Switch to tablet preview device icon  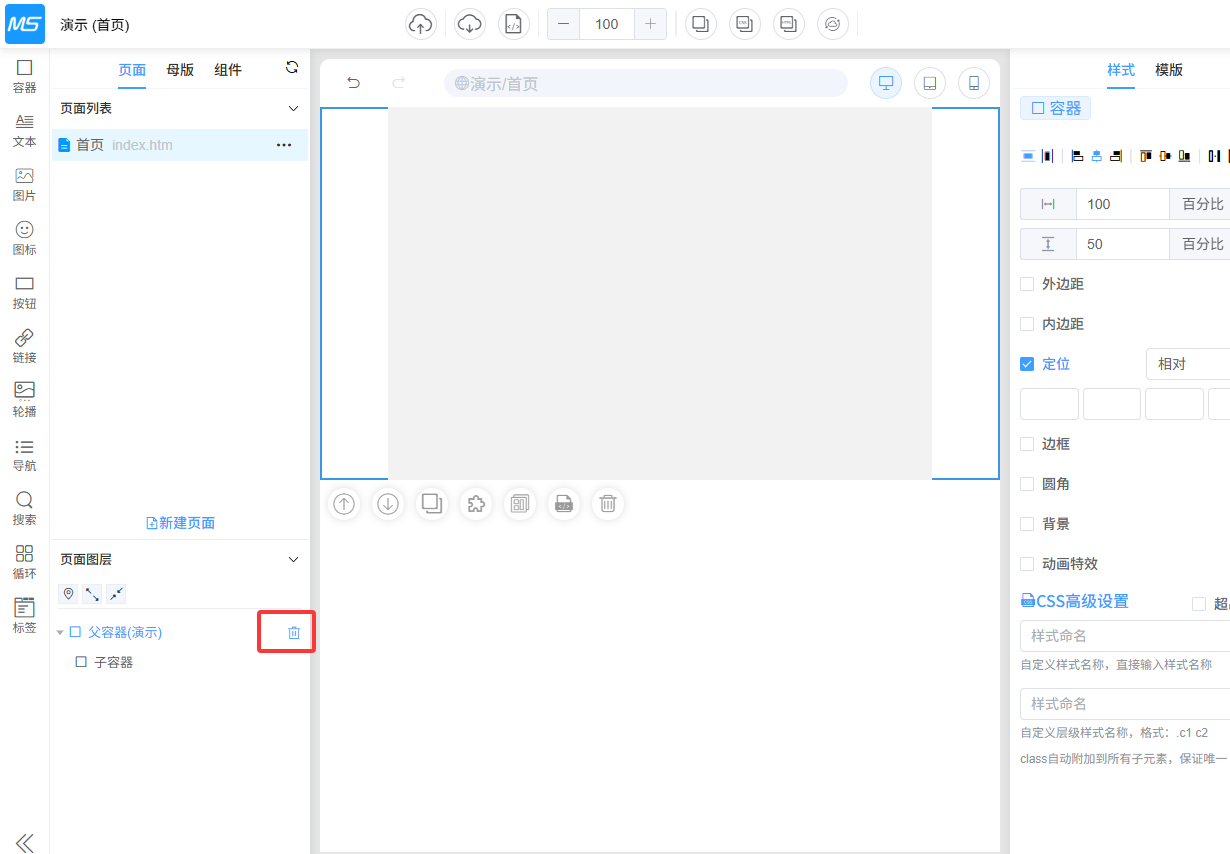click(929, 83)
